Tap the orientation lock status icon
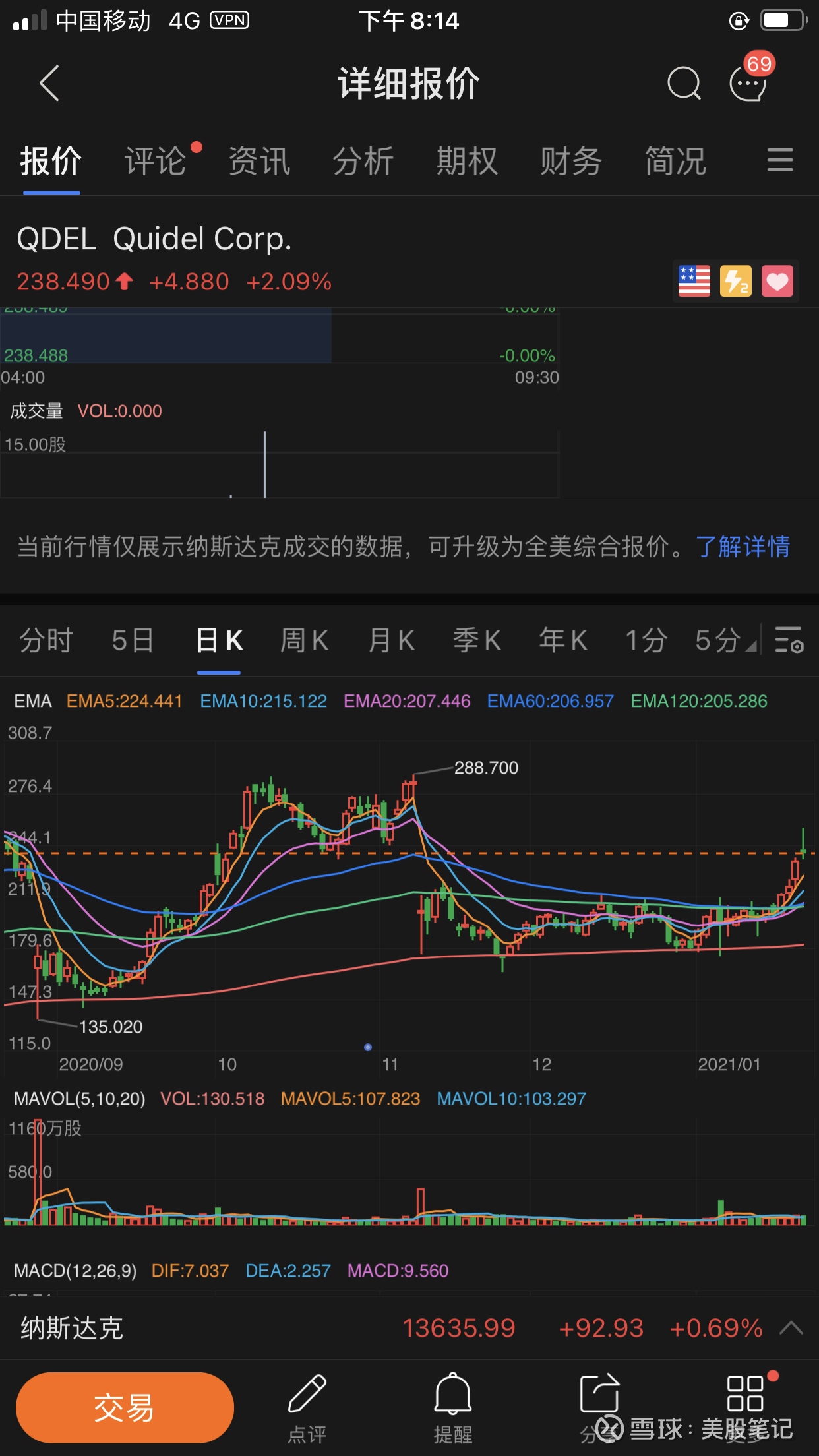Screen dimensions: 819x1456 click(739, 20)
